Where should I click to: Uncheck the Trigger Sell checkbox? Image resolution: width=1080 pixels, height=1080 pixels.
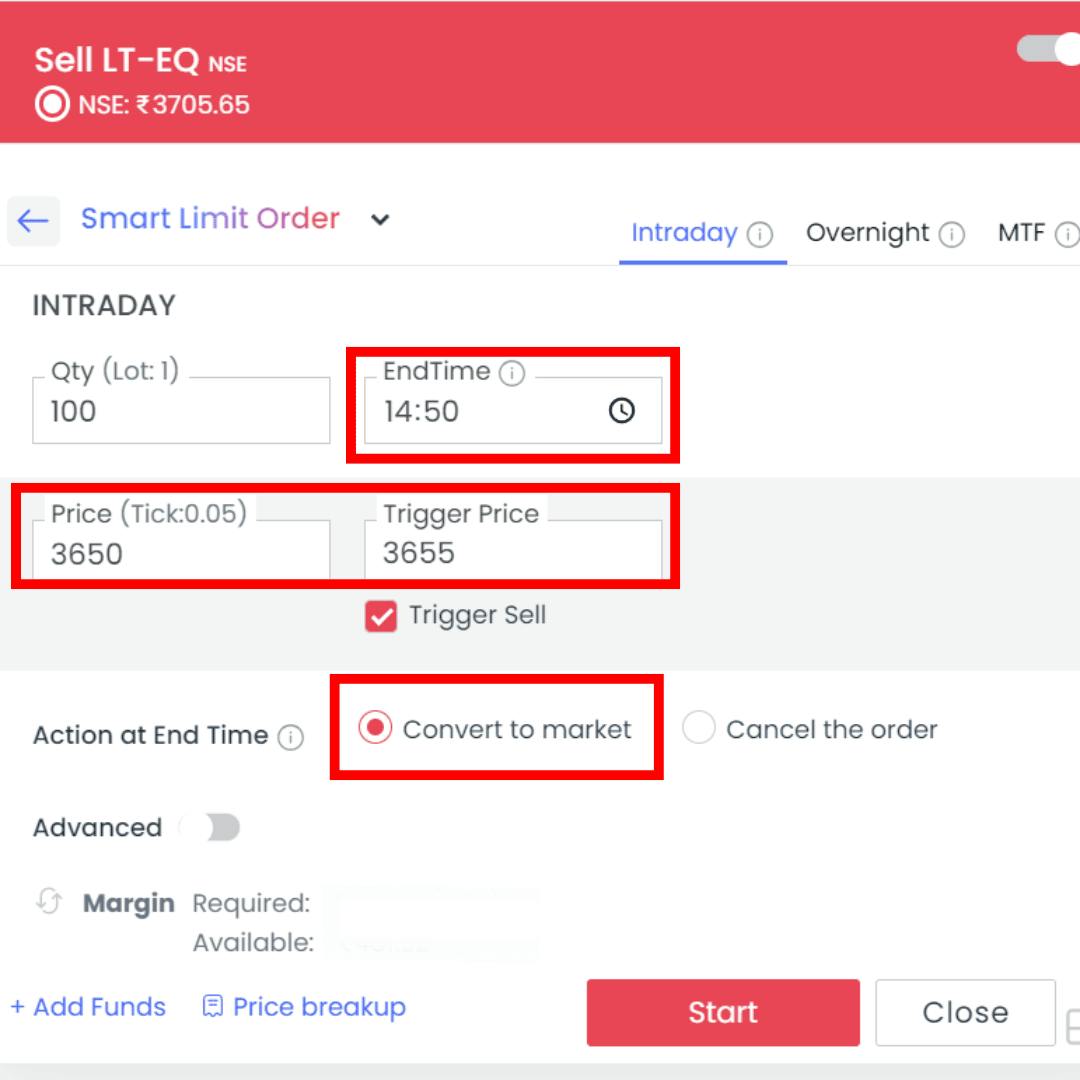pos(381,616)
